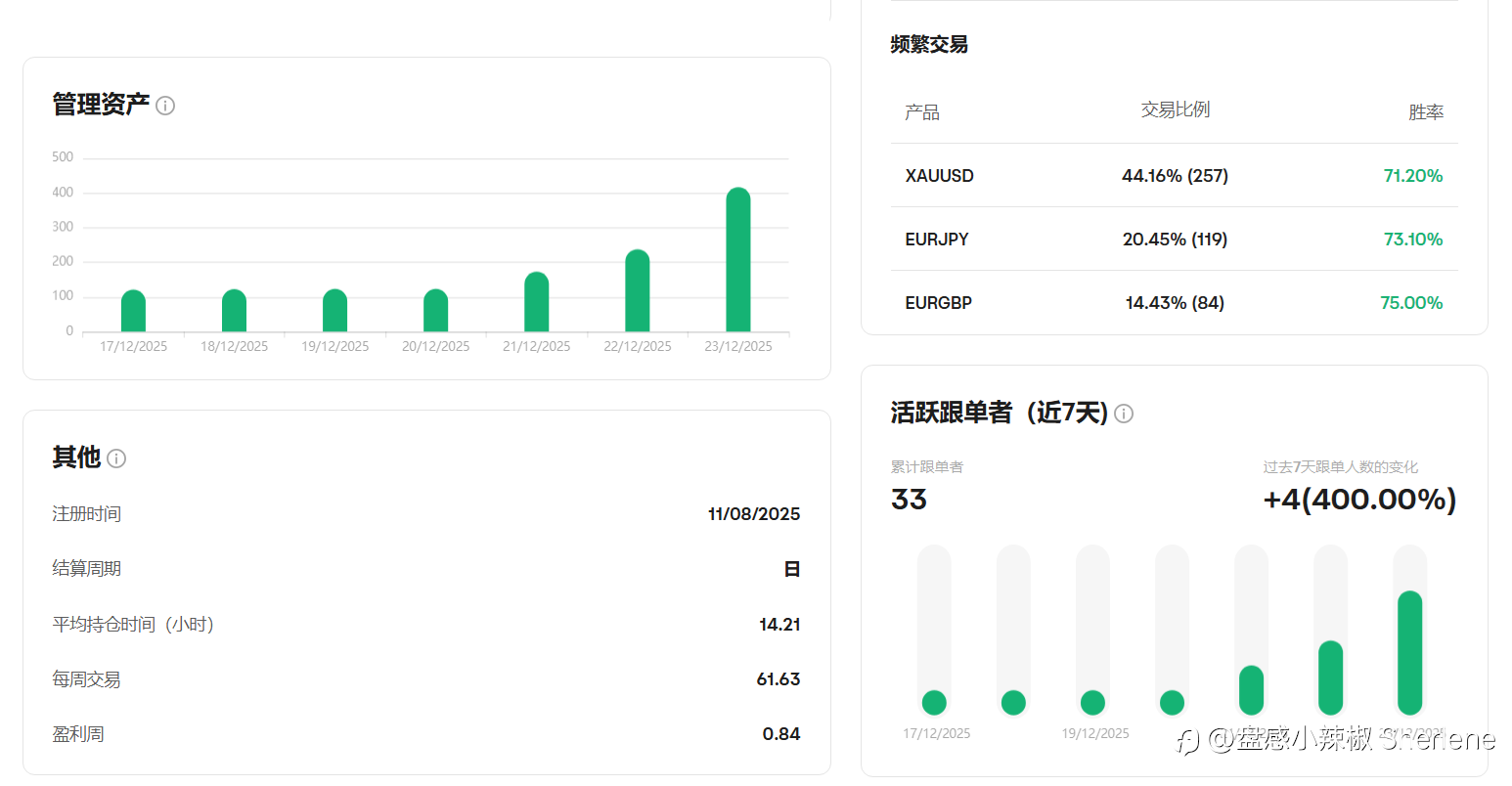
Task: Click the info icon beside 其他
Action: click(x=116, y=458)
